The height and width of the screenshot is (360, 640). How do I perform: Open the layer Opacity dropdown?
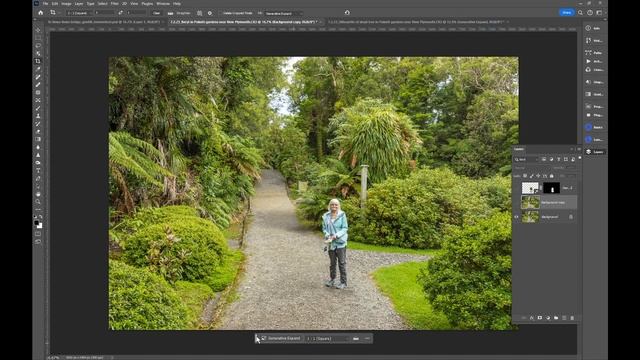click(x=571, y=168)
